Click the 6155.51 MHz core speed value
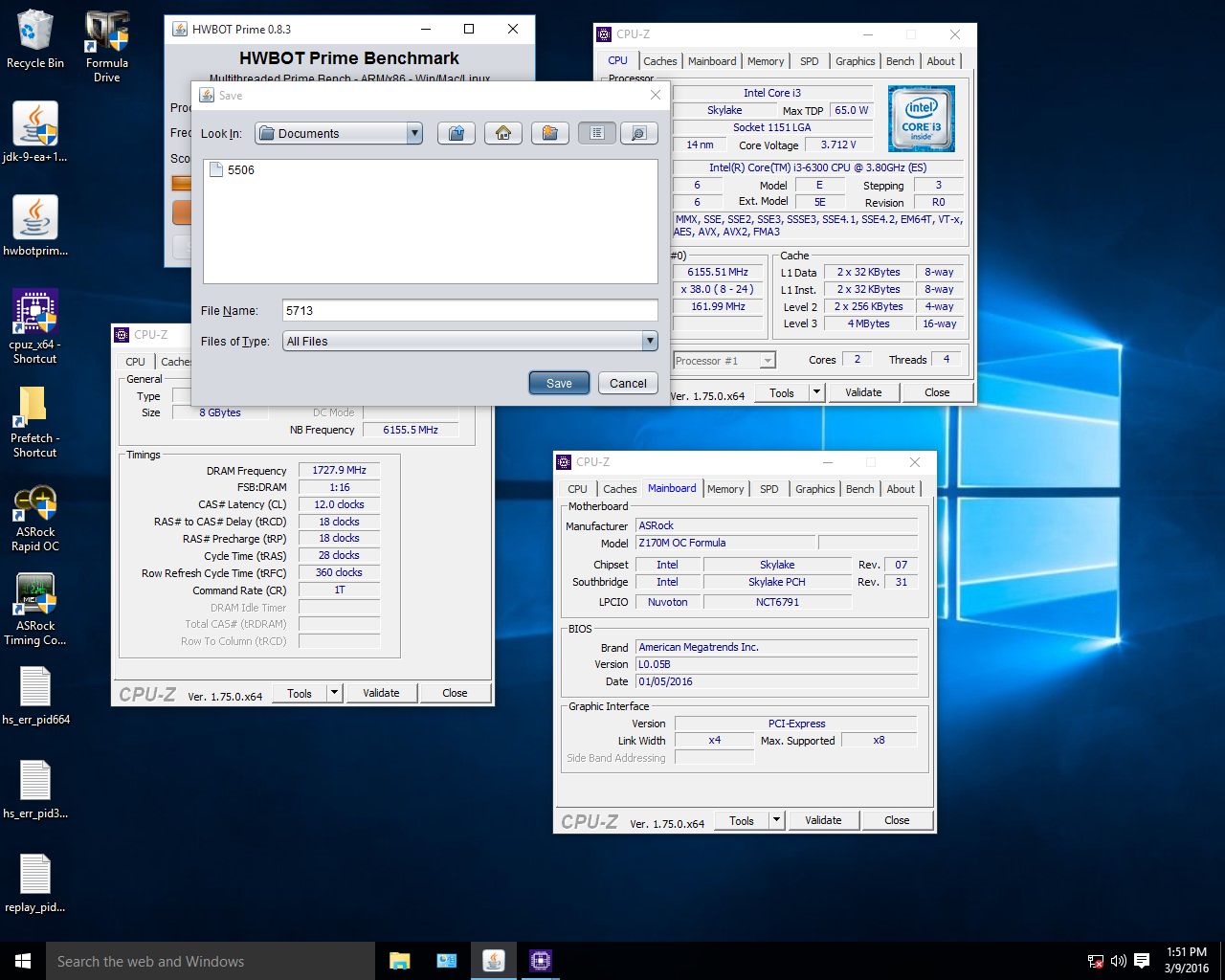The image size is (1225, 980). (718, 272)
